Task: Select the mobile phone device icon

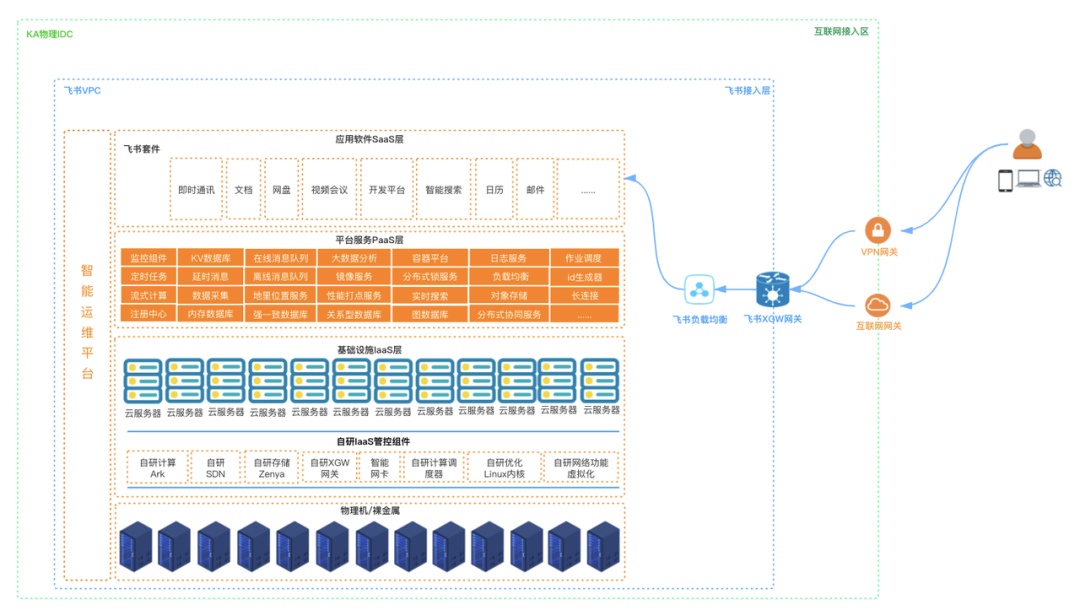Action: click(1006, 181)
